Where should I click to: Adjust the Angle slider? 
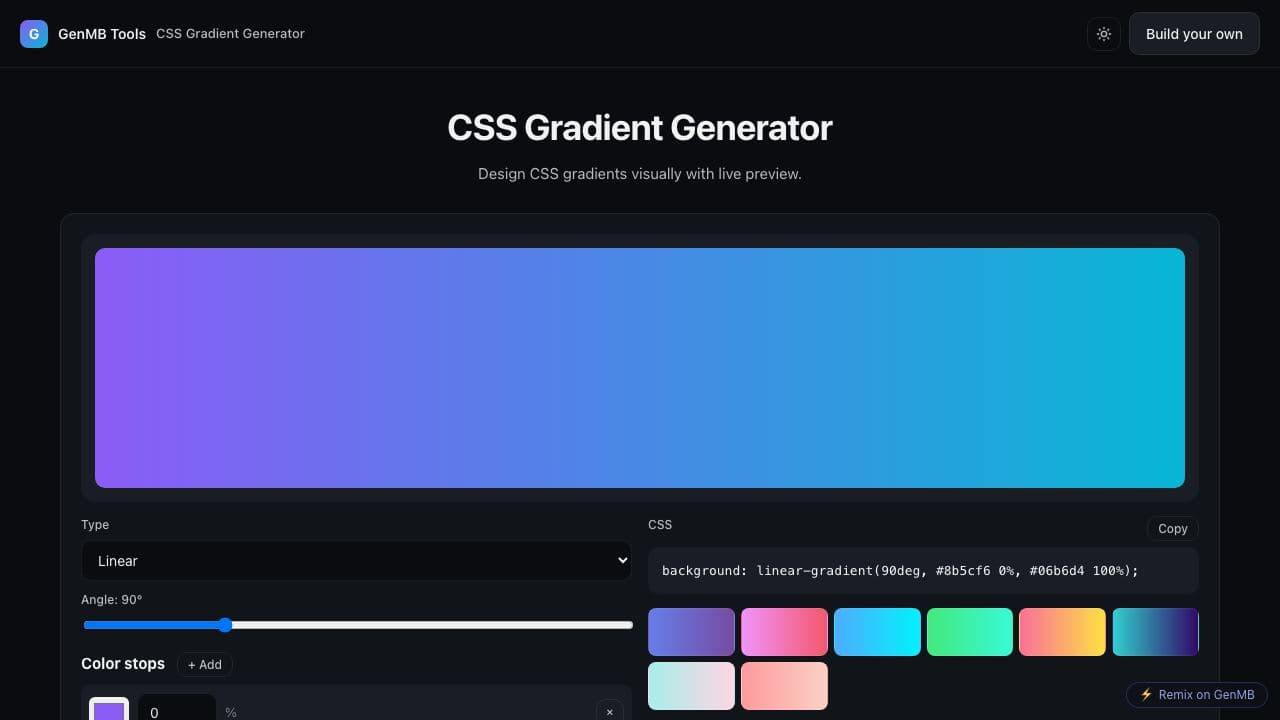coord(358,625)
